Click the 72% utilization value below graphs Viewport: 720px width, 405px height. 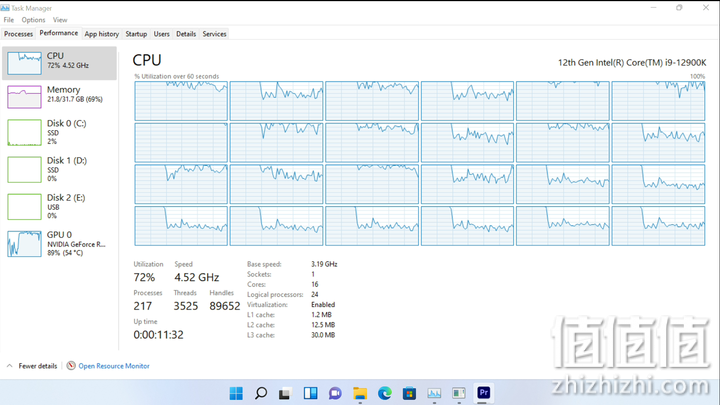coord(144,277)
